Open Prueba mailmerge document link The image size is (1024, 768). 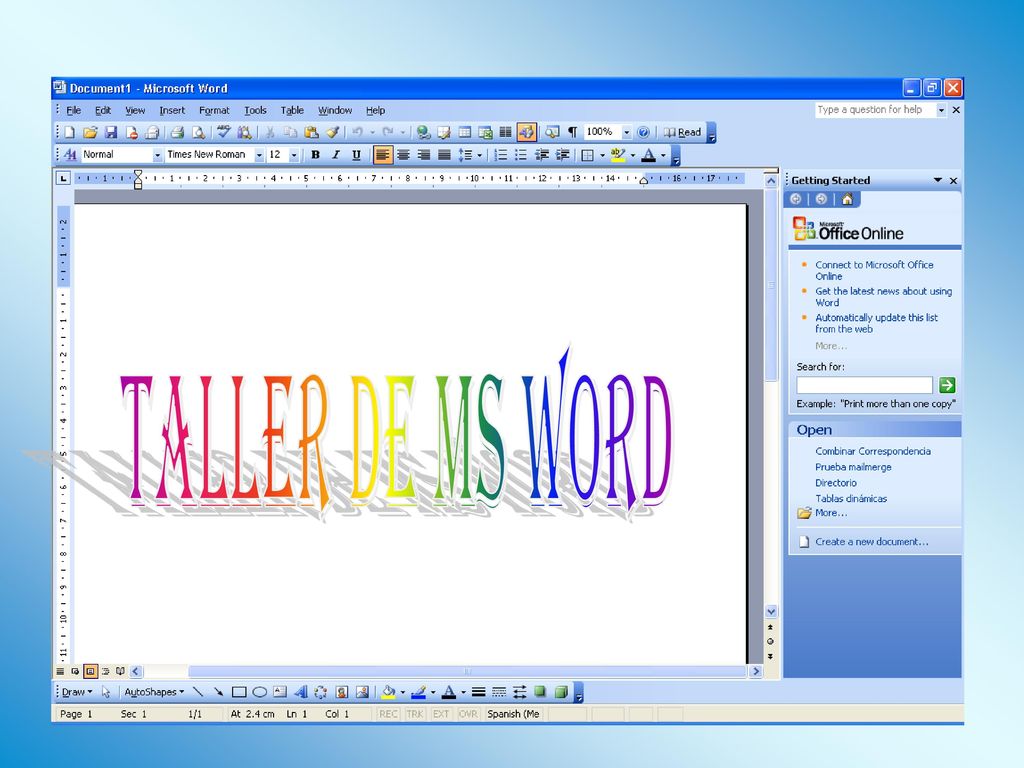pos(853,467)
